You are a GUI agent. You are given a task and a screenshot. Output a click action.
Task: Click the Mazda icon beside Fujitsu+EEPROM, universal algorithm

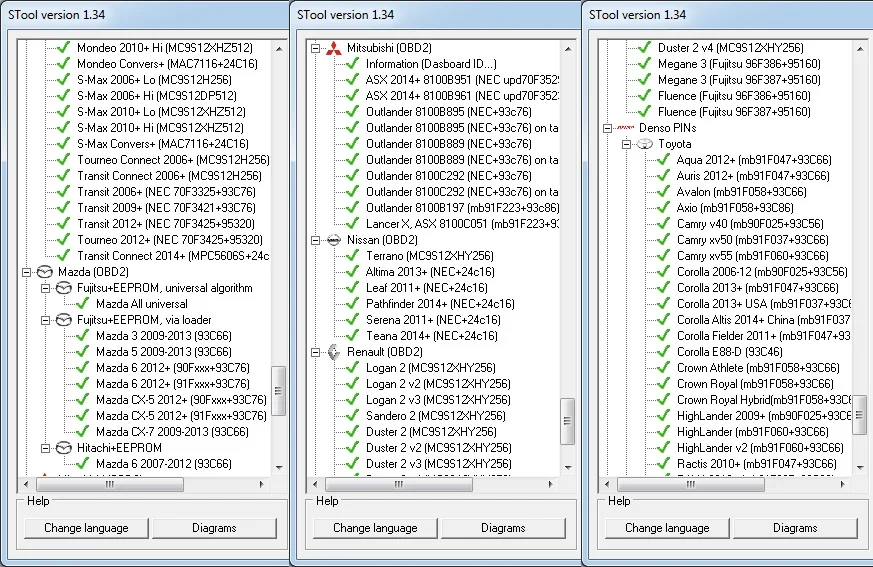(64, 288)
